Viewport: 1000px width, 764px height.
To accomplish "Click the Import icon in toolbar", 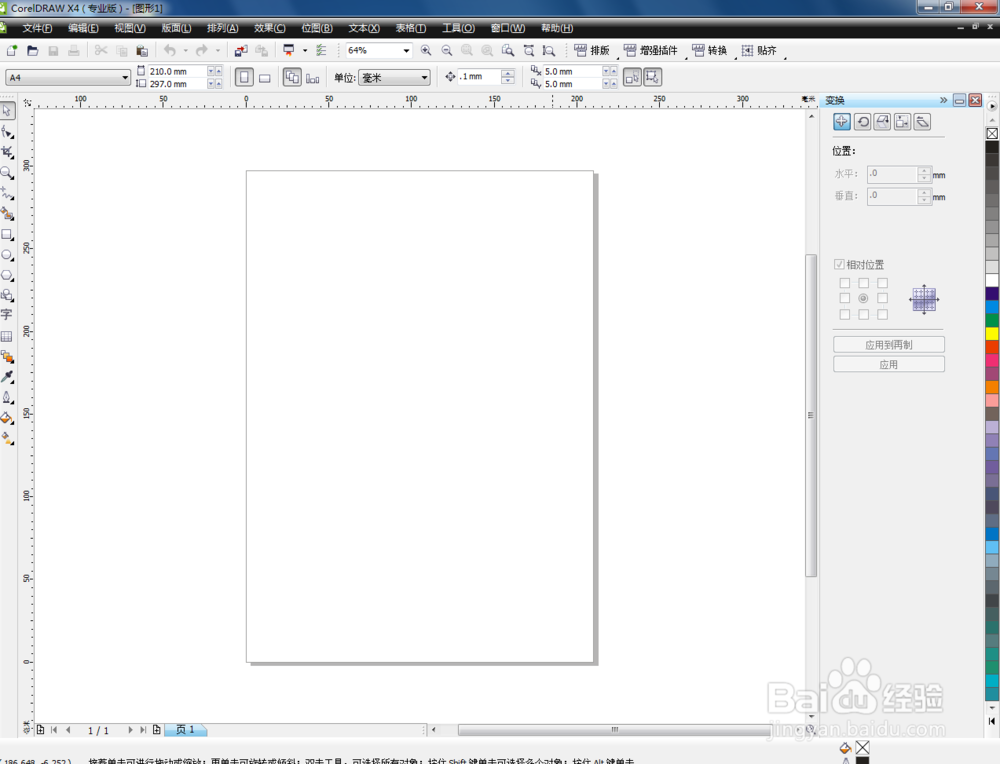I will tap(240, 50).
